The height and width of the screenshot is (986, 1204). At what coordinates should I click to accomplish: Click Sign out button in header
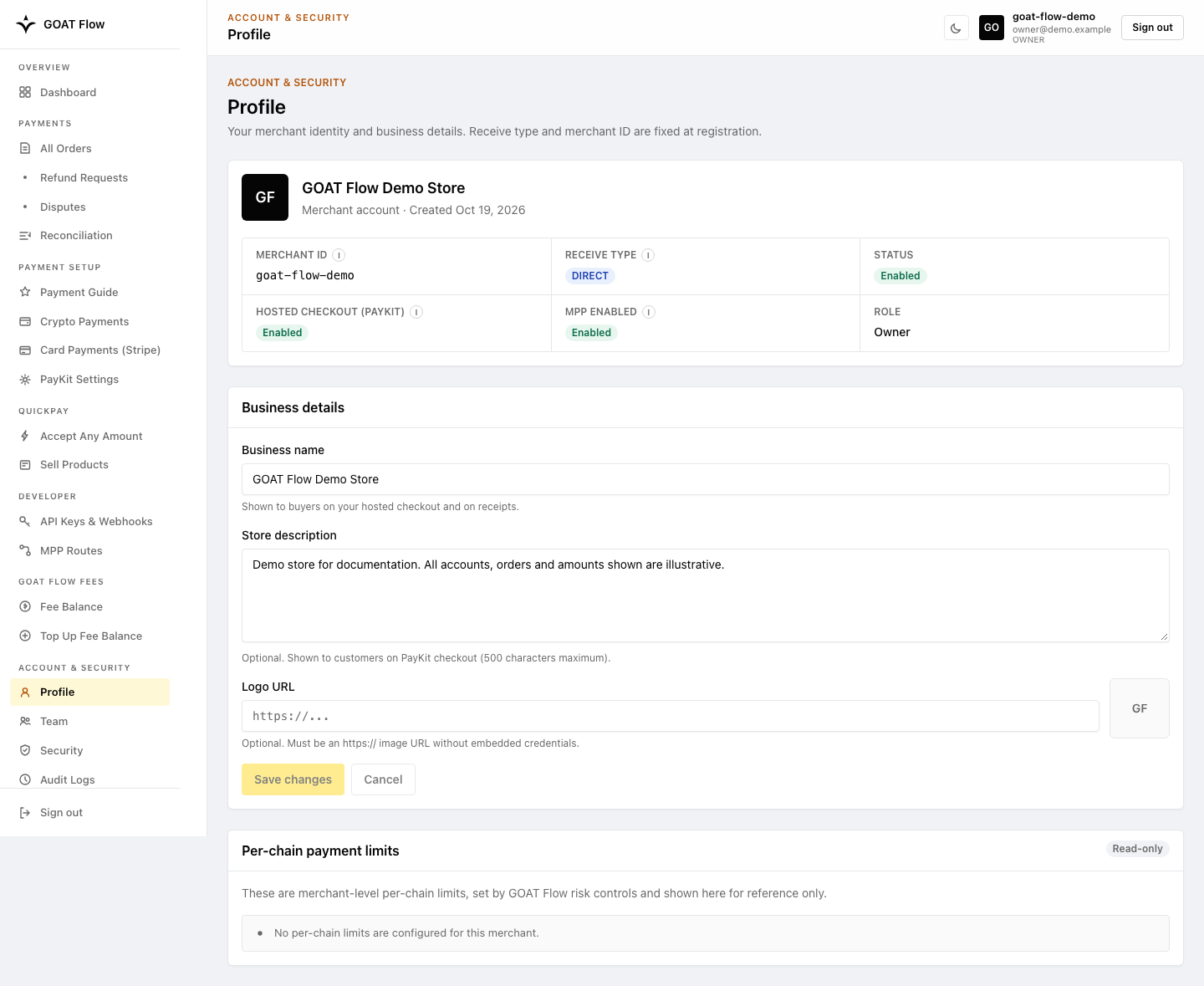(1152, 28)
